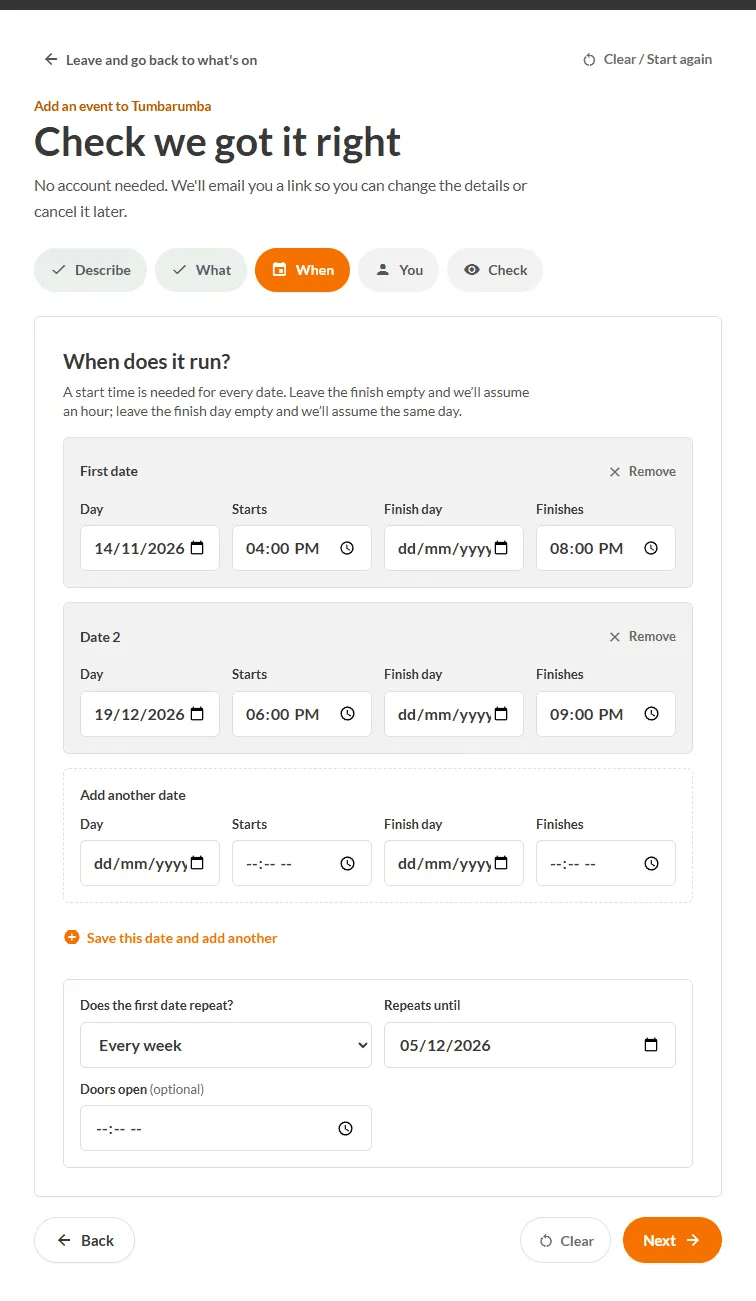The image size is (756, 1301).
Task: Open calendar picker for Date 2 Day
Action: point(197,714)
